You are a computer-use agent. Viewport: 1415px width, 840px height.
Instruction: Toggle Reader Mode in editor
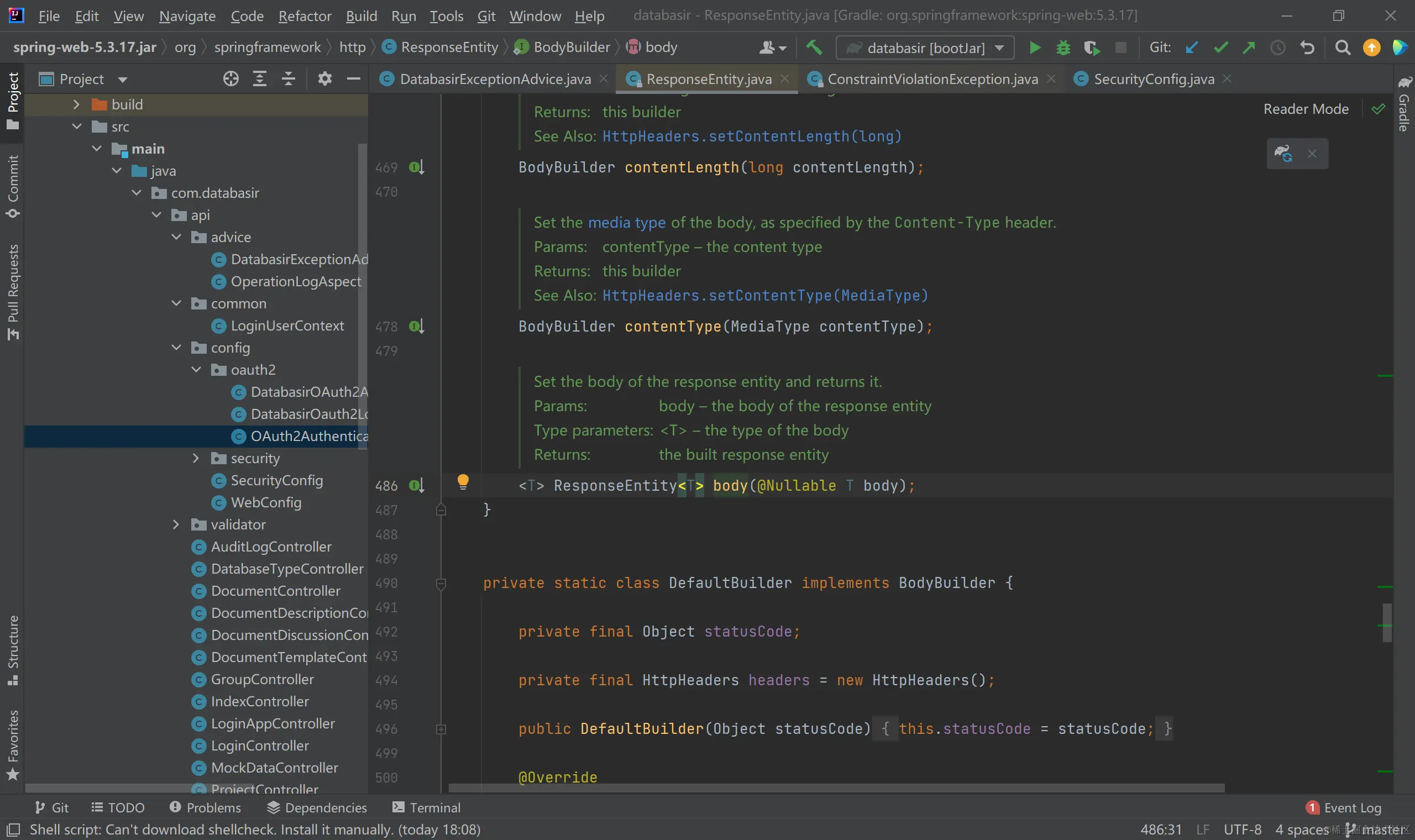(x=1306, y=109)
